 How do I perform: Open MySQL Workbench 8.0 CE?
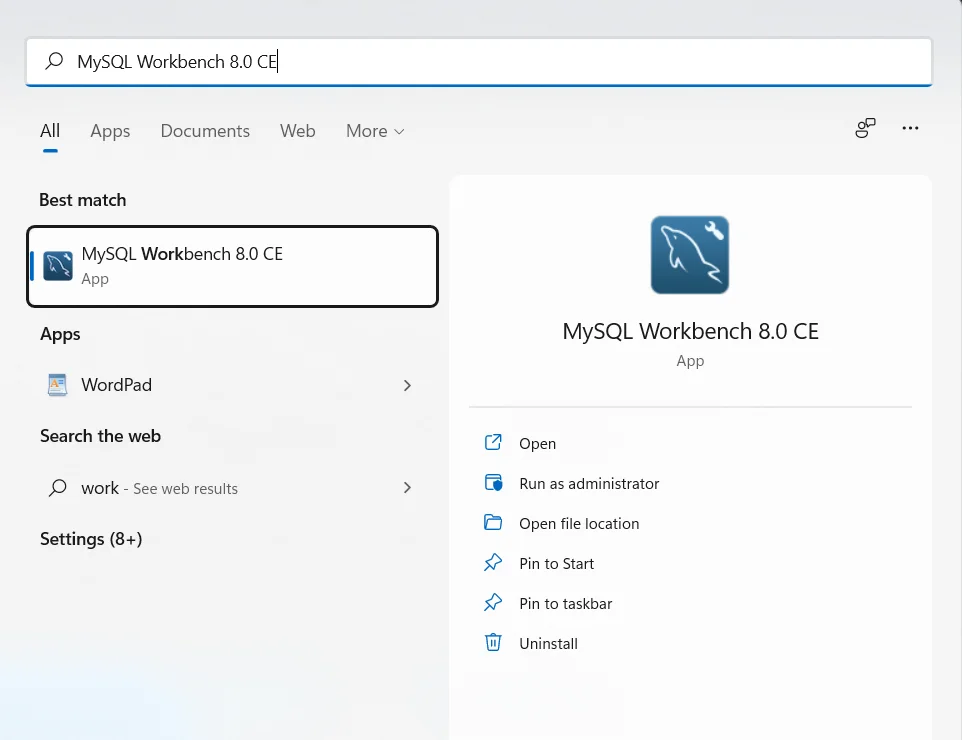tap(232, 265)
